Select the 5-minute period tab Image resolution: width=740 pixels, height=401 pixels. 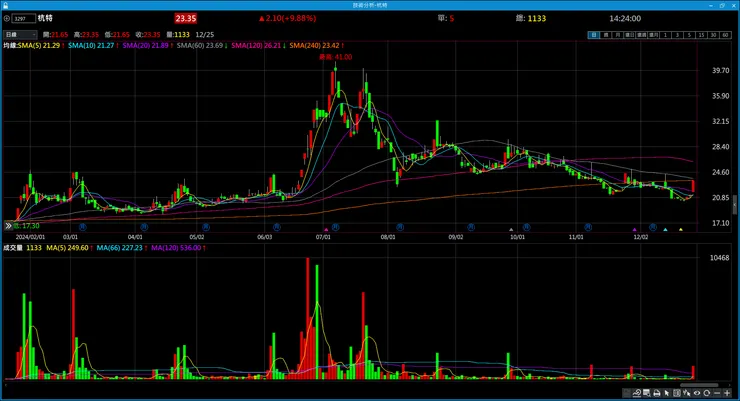point(689,35)
